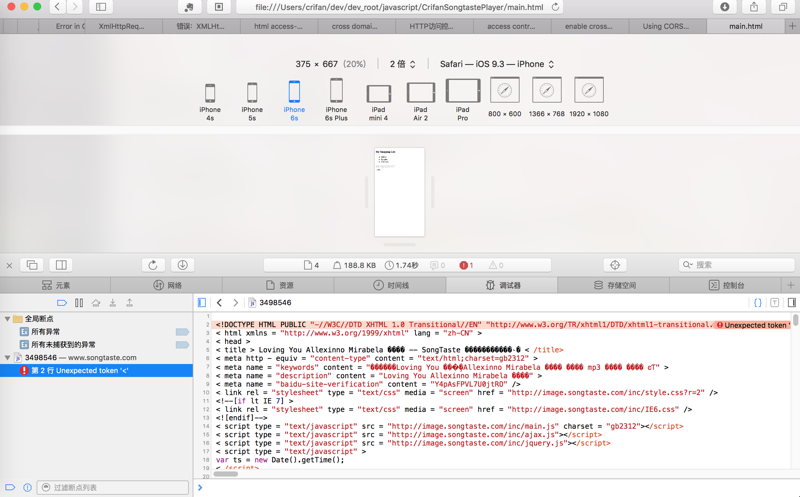Click the inspector 搜索 search field

point(737,265)
